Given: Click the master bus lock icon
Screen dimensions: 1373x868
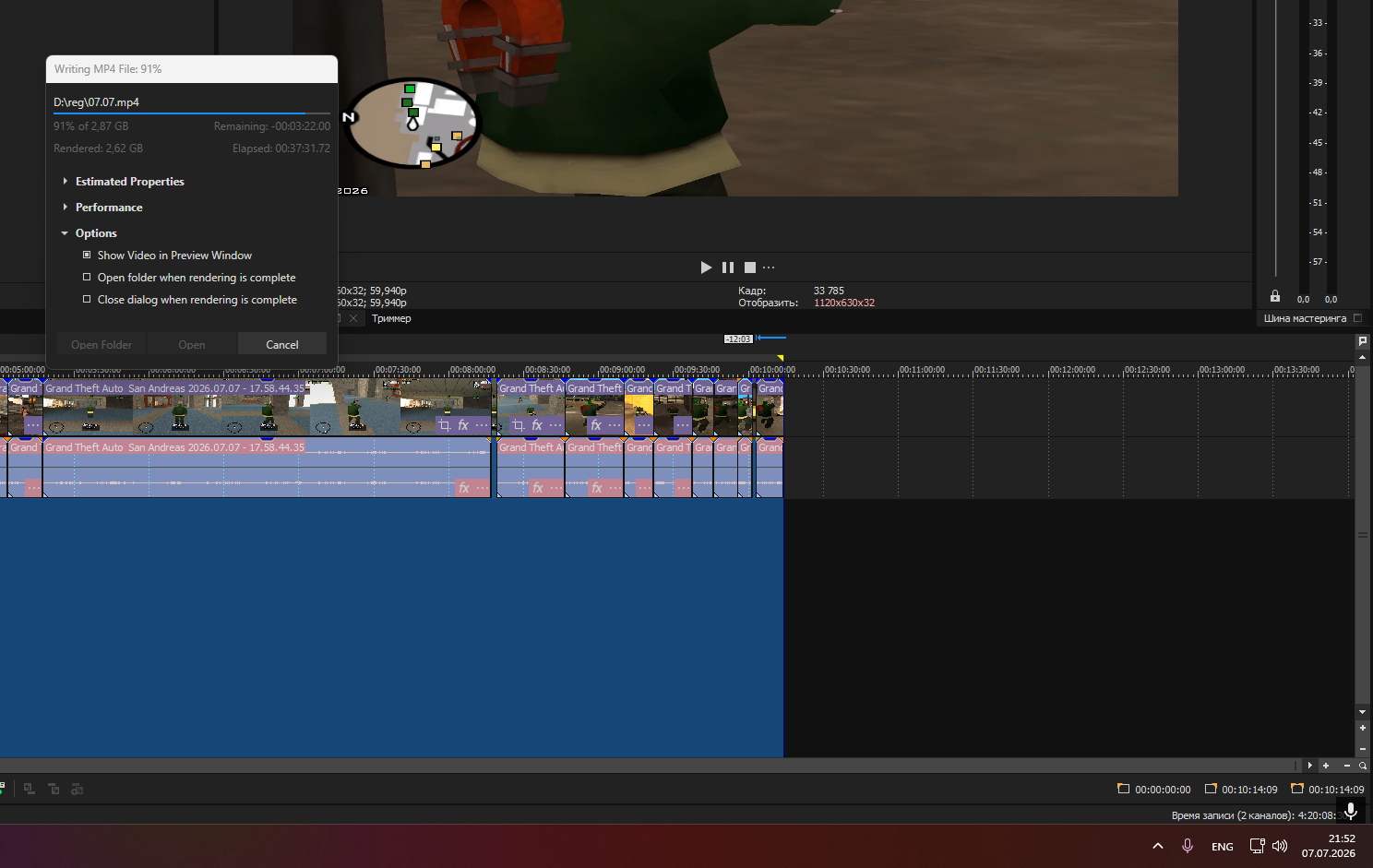Looking at the screenshot, I should point(1275,296).
